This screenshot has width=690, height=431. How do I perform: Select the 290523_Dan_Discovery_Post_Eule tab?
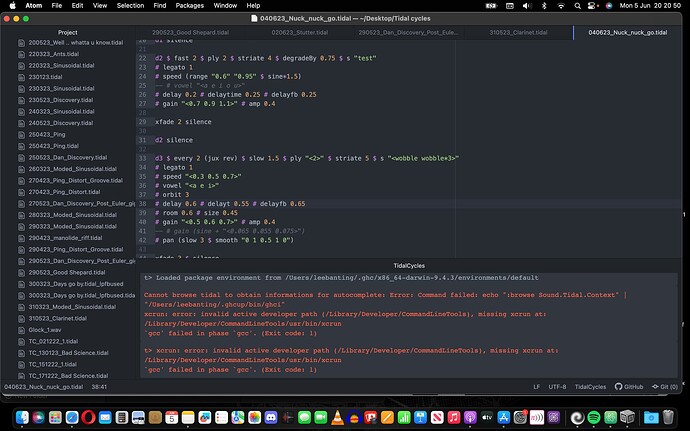tap(408, 33)
